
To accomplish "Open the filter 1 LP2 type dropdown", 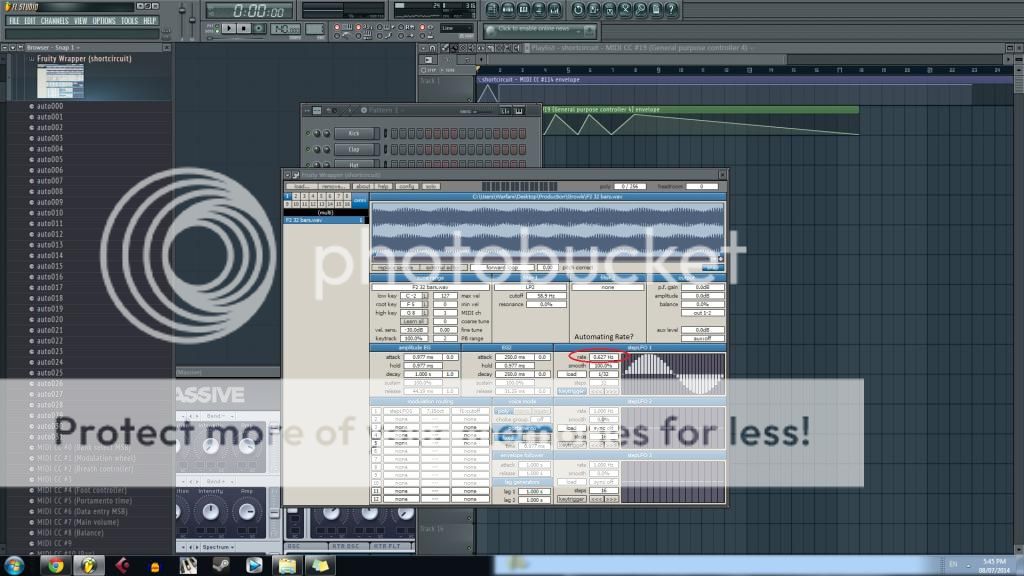I will [530, 287].
